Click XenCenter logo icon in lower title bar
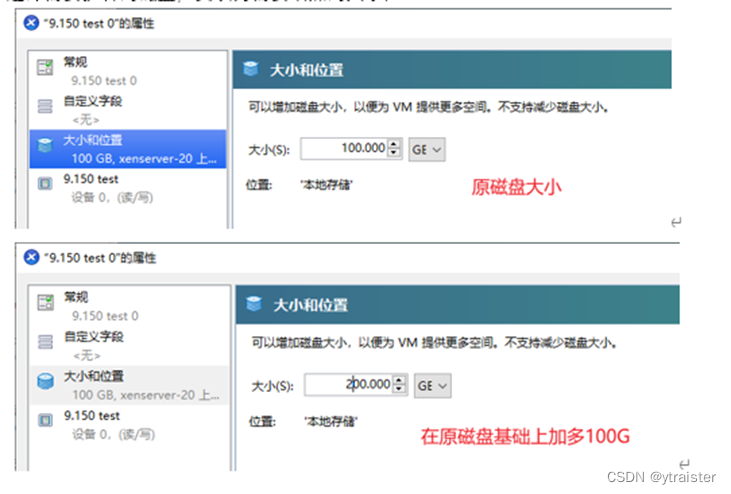Viewport: 731px width, 494px height. pos(32,257)
